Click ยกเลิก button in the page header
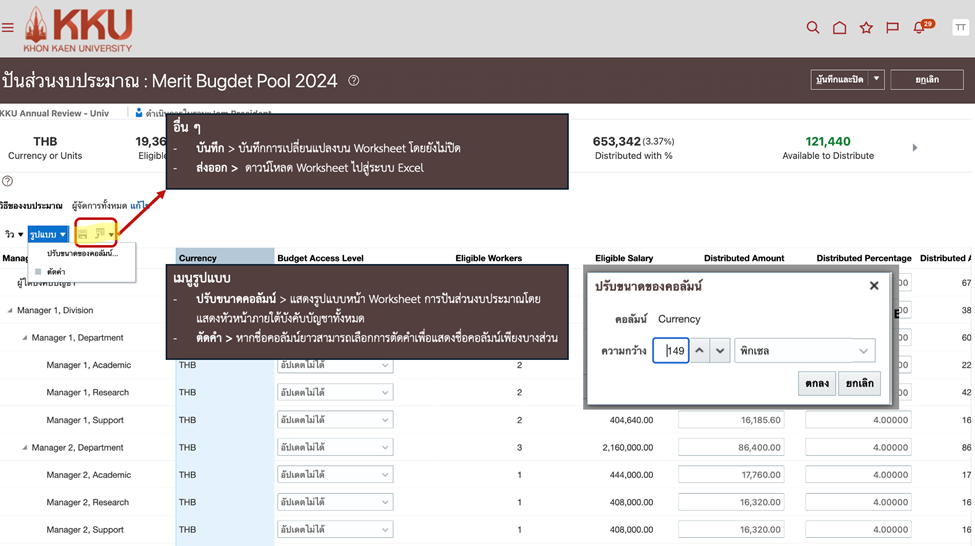 click(926, 79)
